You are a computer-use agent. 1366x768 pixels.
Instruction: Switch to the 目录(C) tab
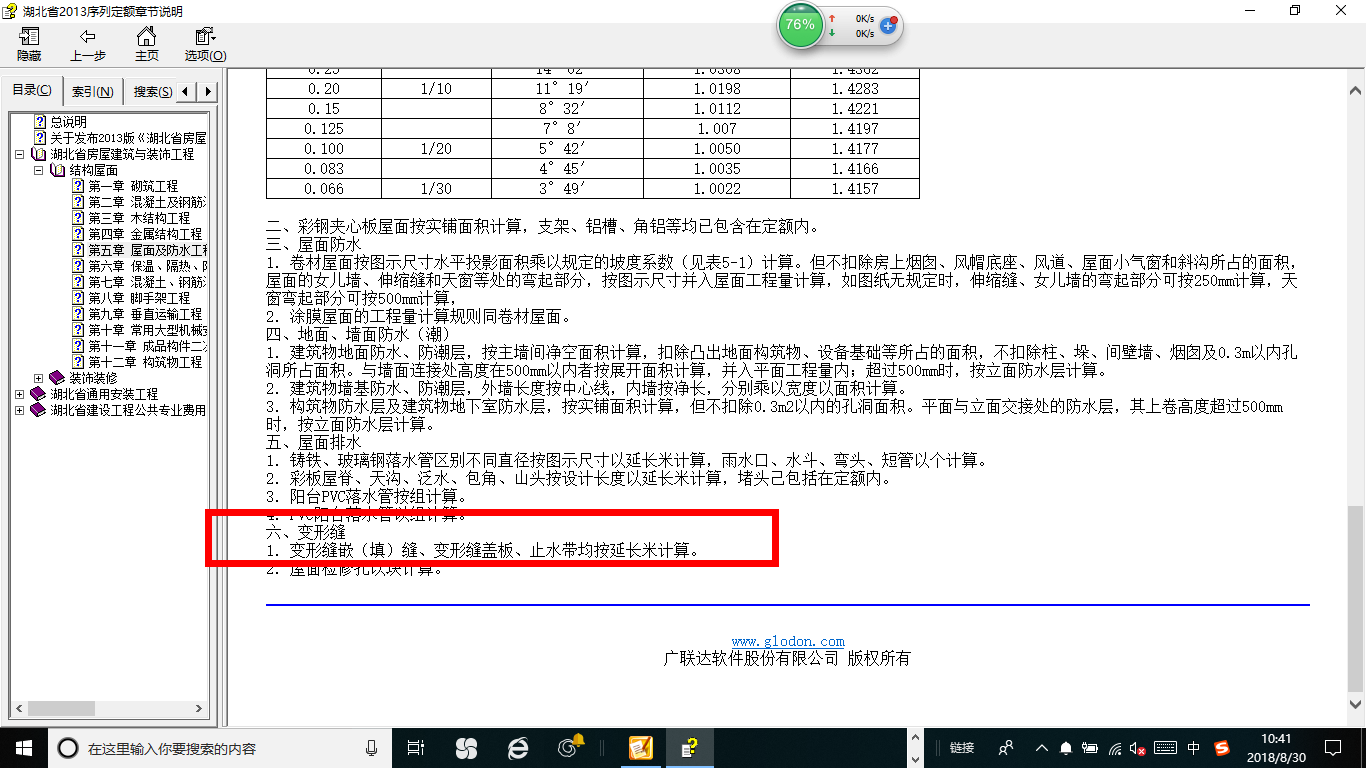click(32, 90)
